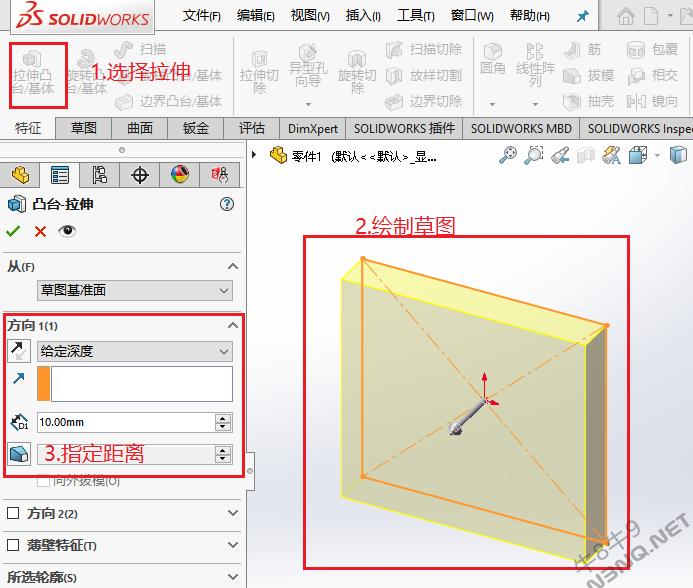This screenshot has width=693, height=588.
Task: Open the View (视图) menu
Action: (x=310, y=16)
